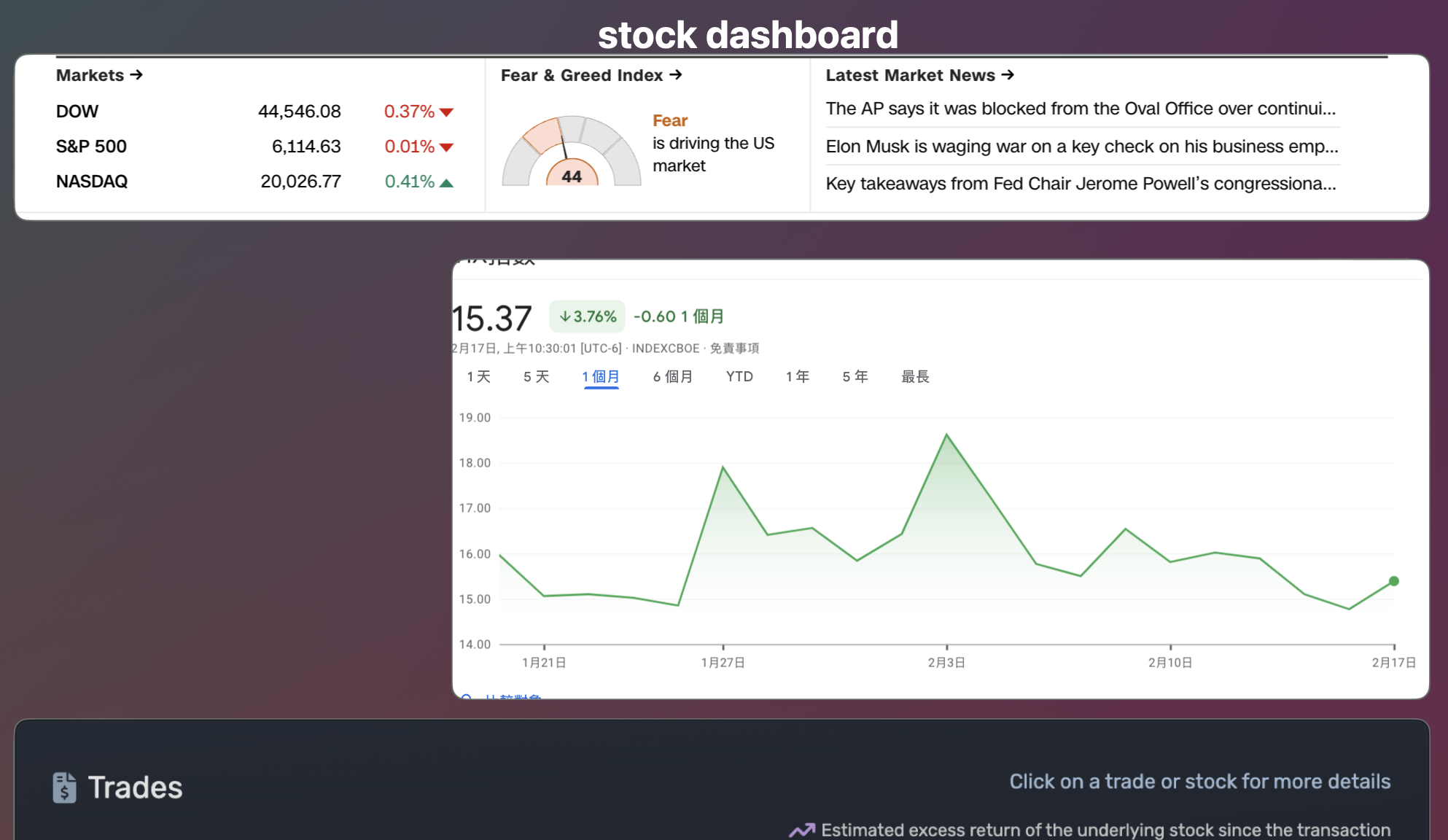Open the Elon Musk waging war headline
This screenshot has height=840, width=1448.
pyautogui.click(x=1081, y=147)
